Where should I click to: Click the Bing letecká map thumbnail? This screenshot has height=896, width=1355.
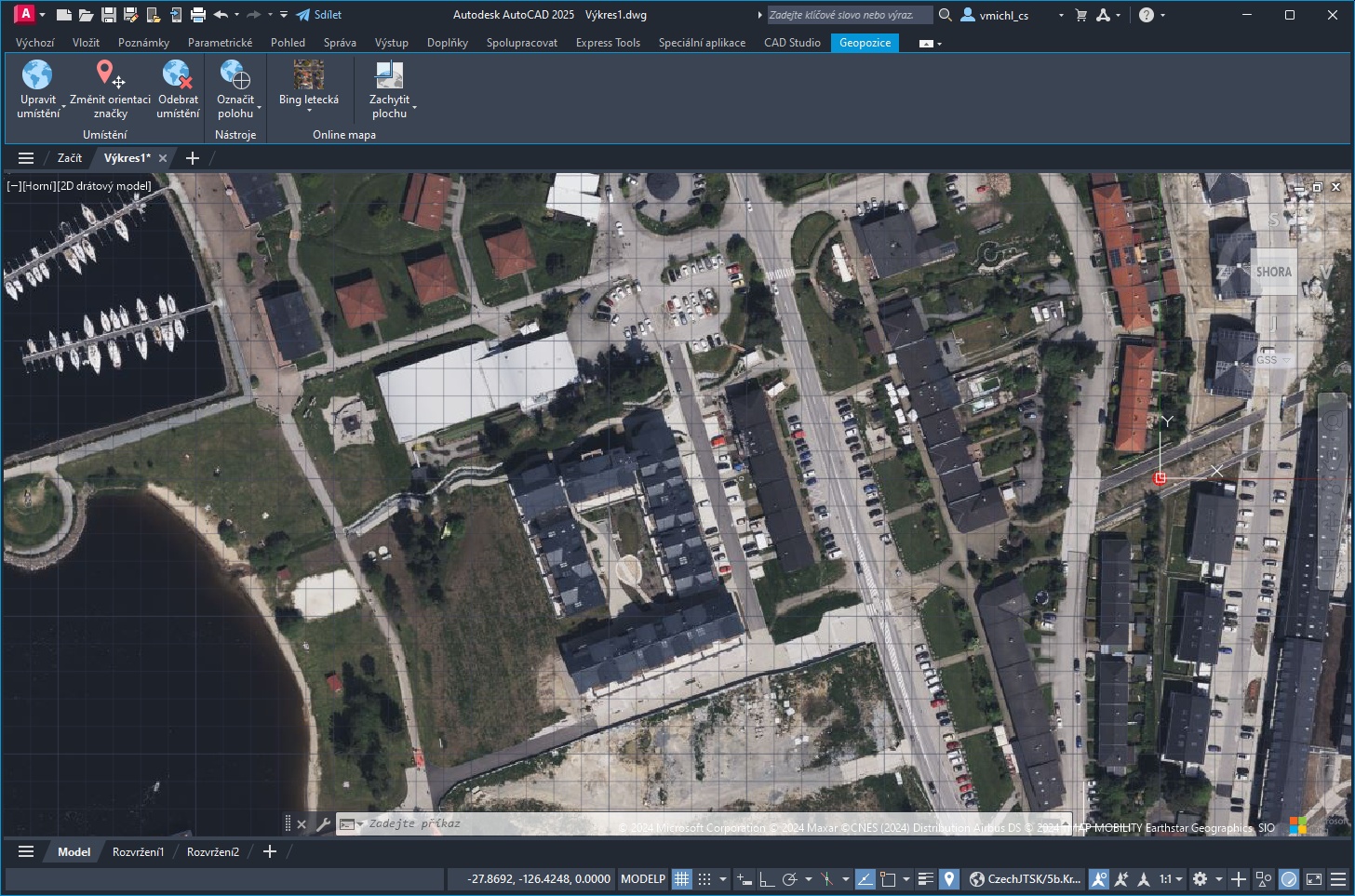[x=309, y=74]
